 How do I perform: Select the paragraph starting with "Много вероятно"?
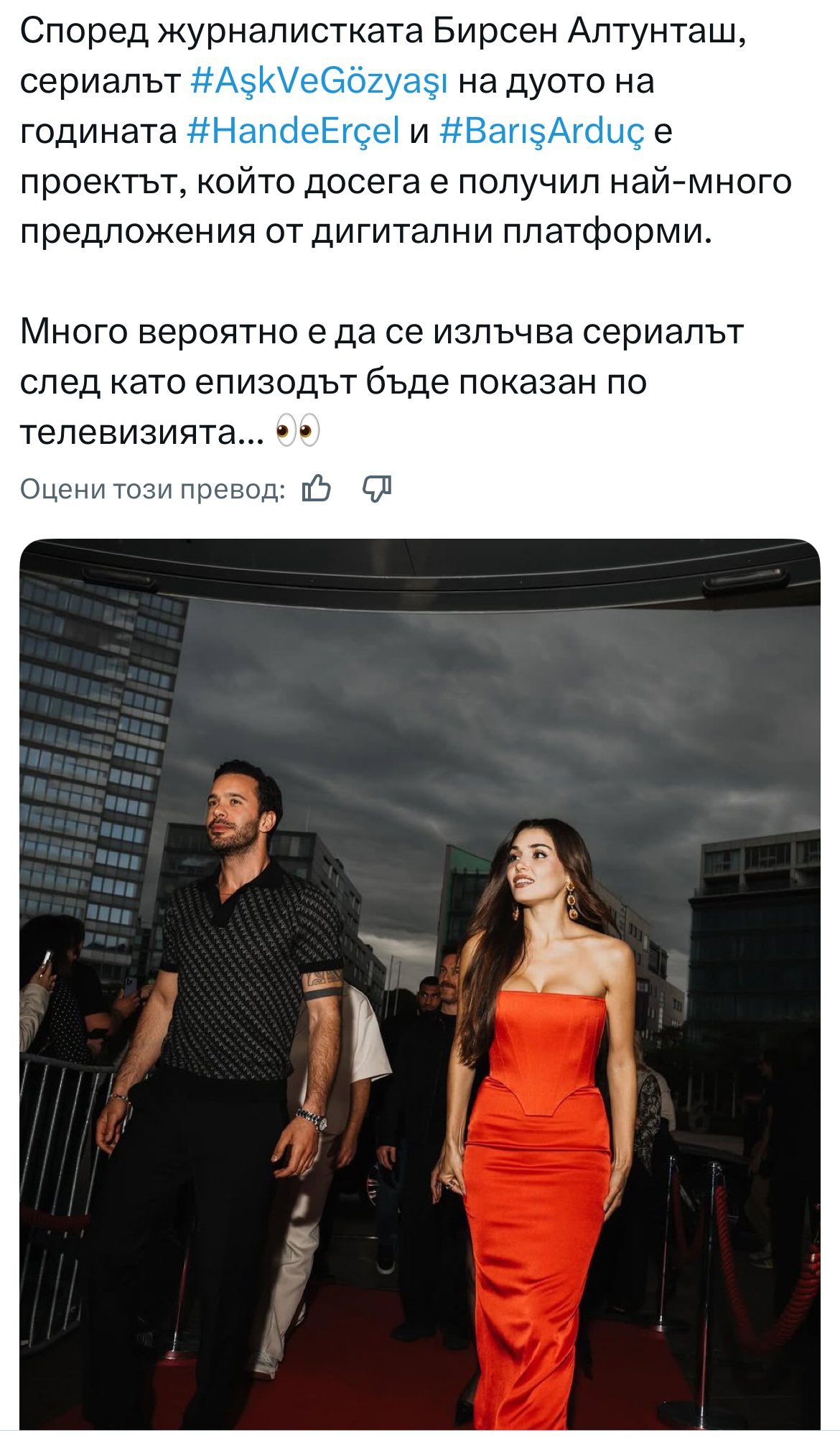coord(381,381)
